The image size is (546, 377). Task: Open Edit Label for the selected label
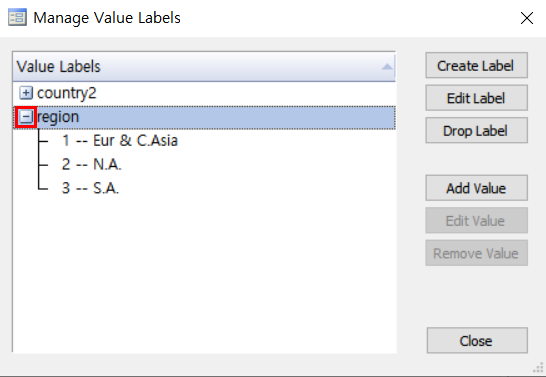coord(476,98)
